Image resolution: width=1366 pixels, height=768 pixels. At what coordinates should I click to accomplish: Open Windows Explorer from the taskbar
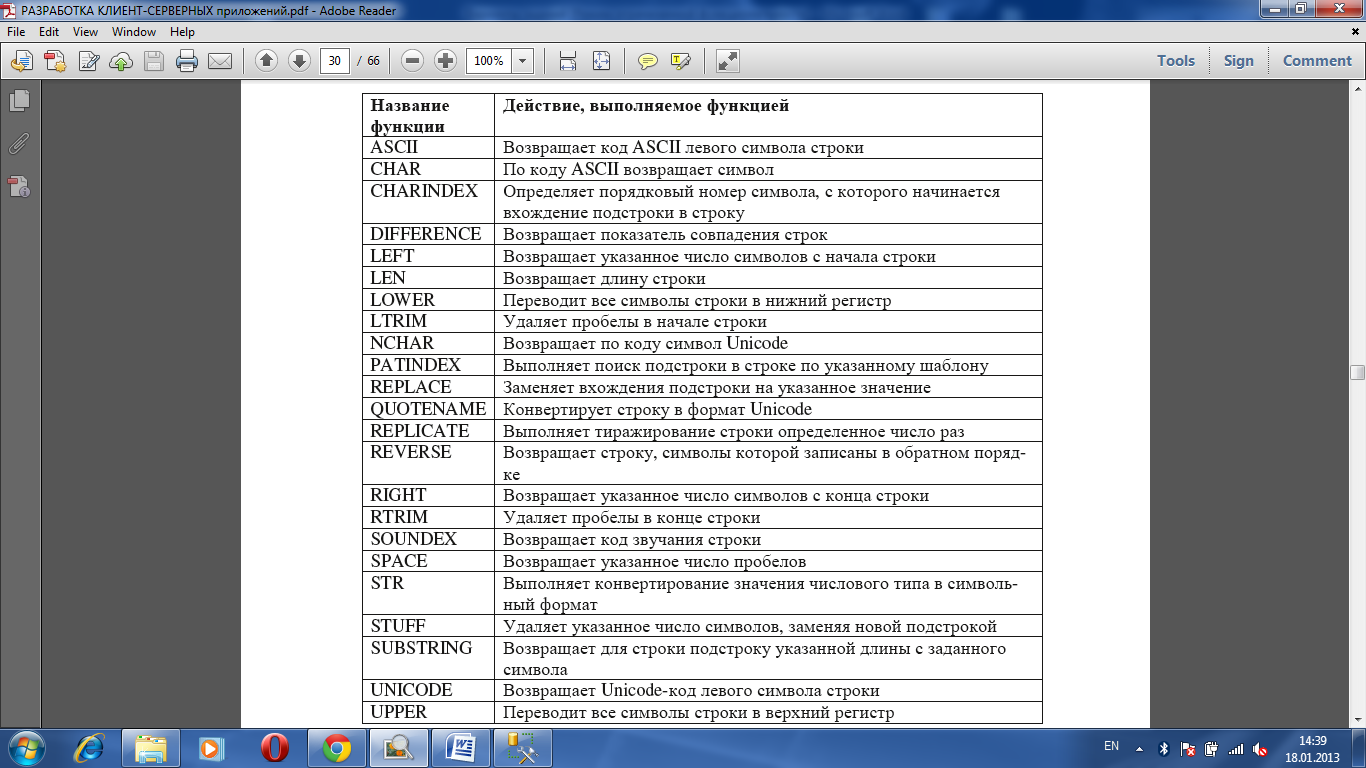pos(152,747)
